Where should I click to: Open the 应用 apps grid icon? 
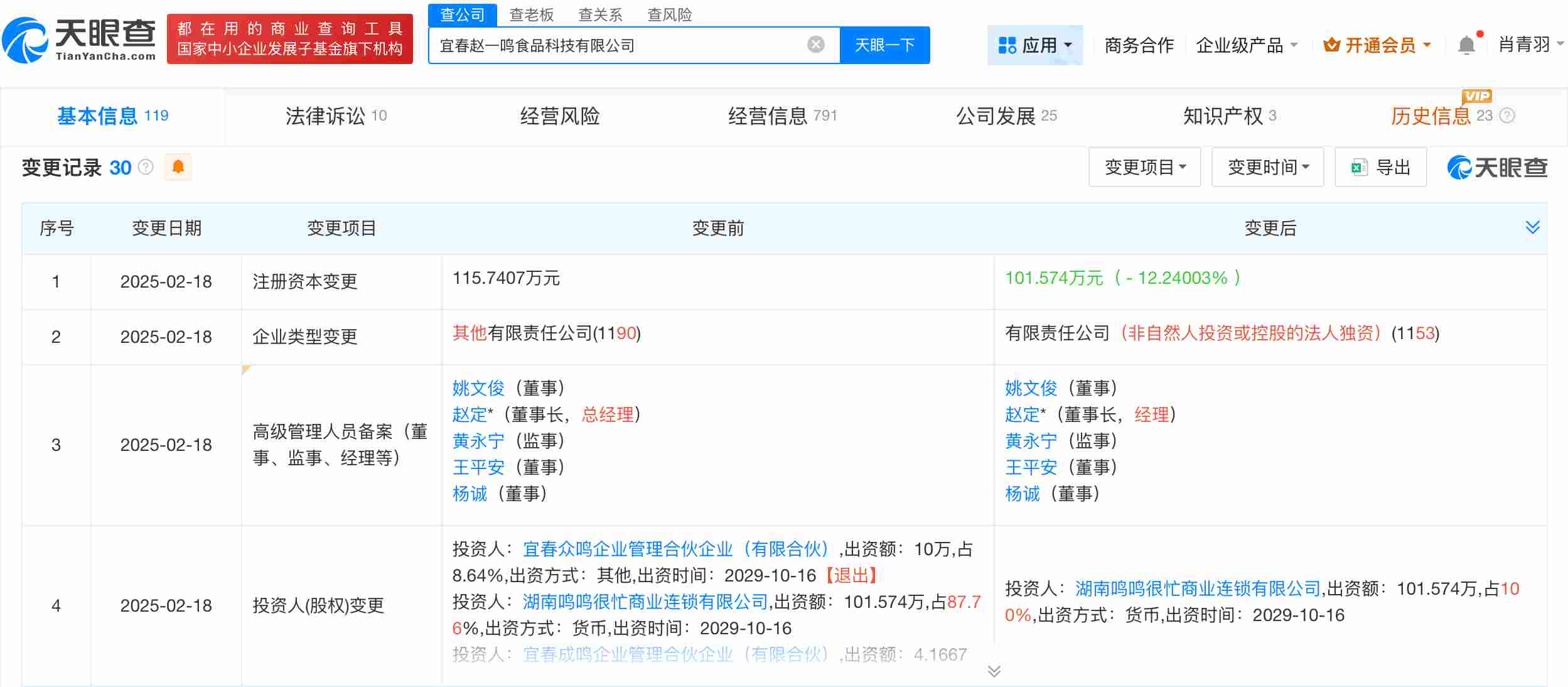[x=1008, y=45]
